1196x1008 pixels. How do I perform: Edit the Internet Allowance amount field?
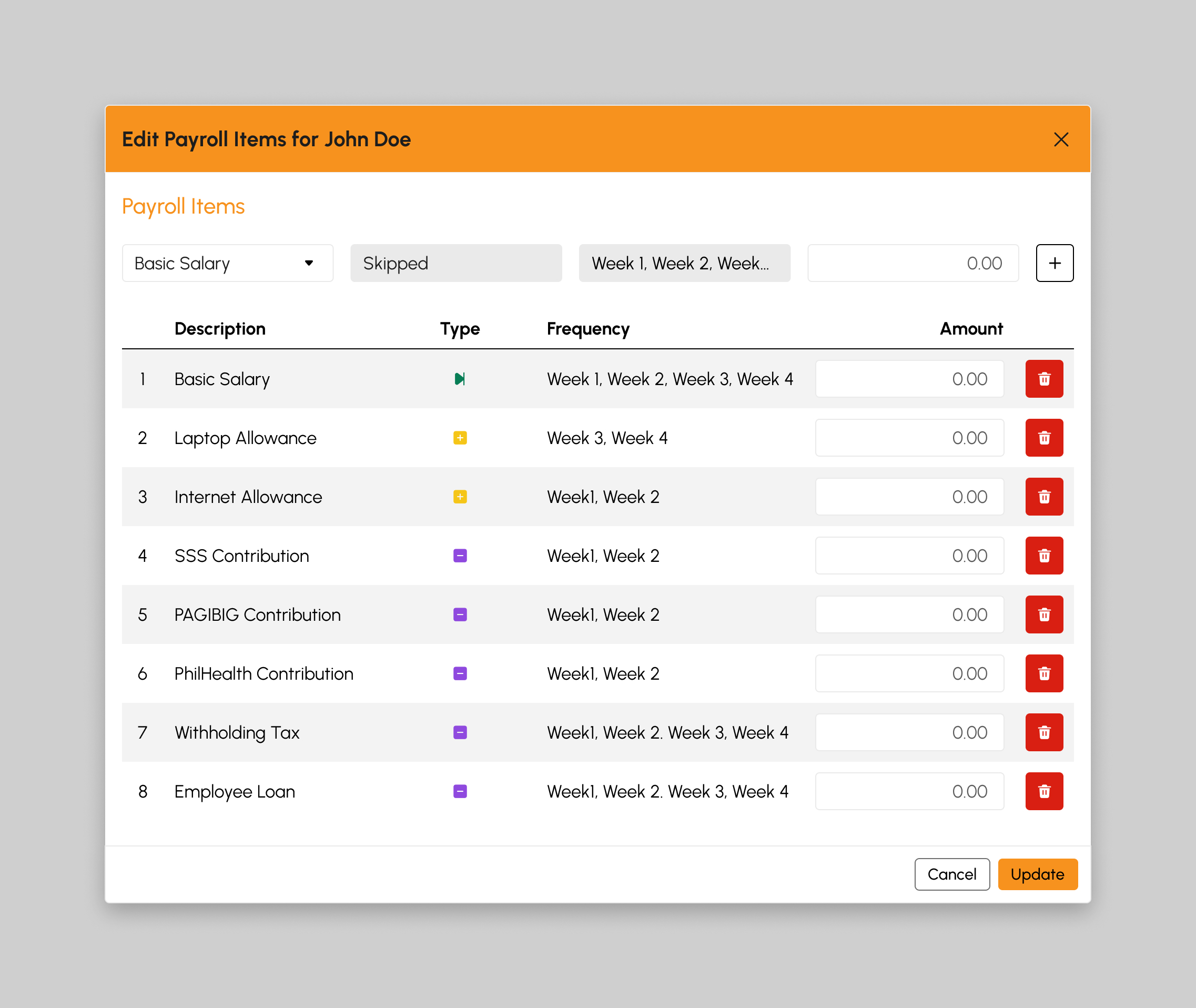tap(909, 497)
